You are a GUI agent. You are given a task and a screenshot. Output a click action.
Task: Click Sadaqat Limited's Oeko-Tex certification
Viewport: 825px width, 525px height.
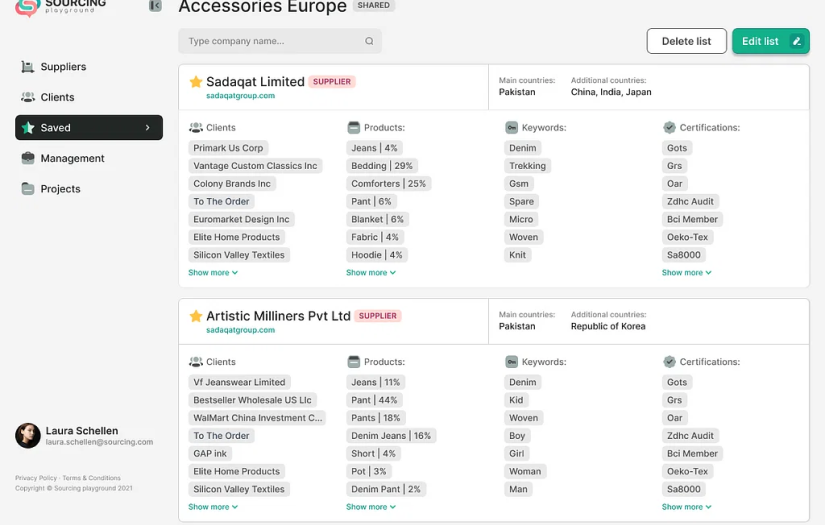point(687,237)
